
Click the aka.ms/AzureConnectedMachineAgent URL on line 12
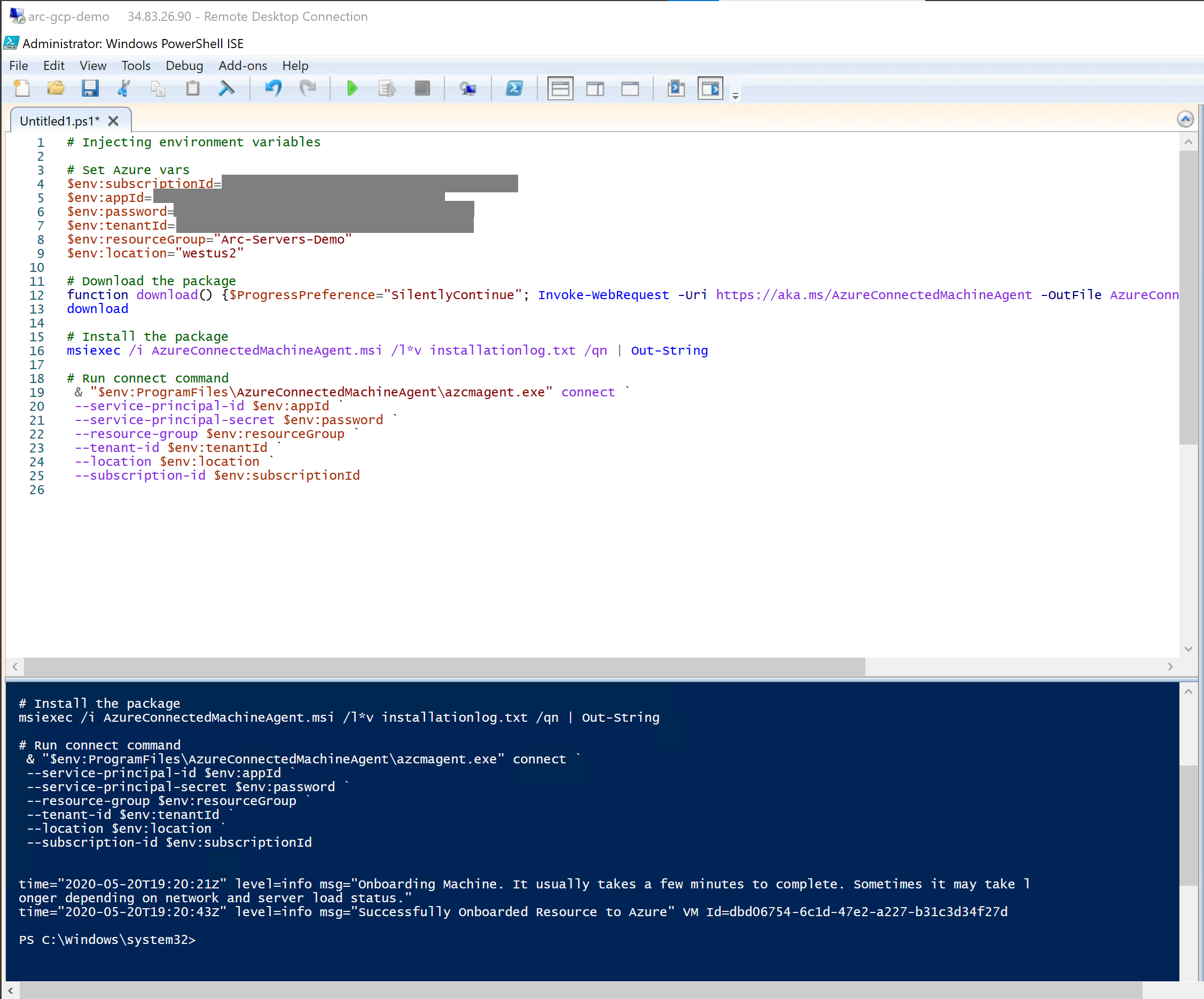873,295
